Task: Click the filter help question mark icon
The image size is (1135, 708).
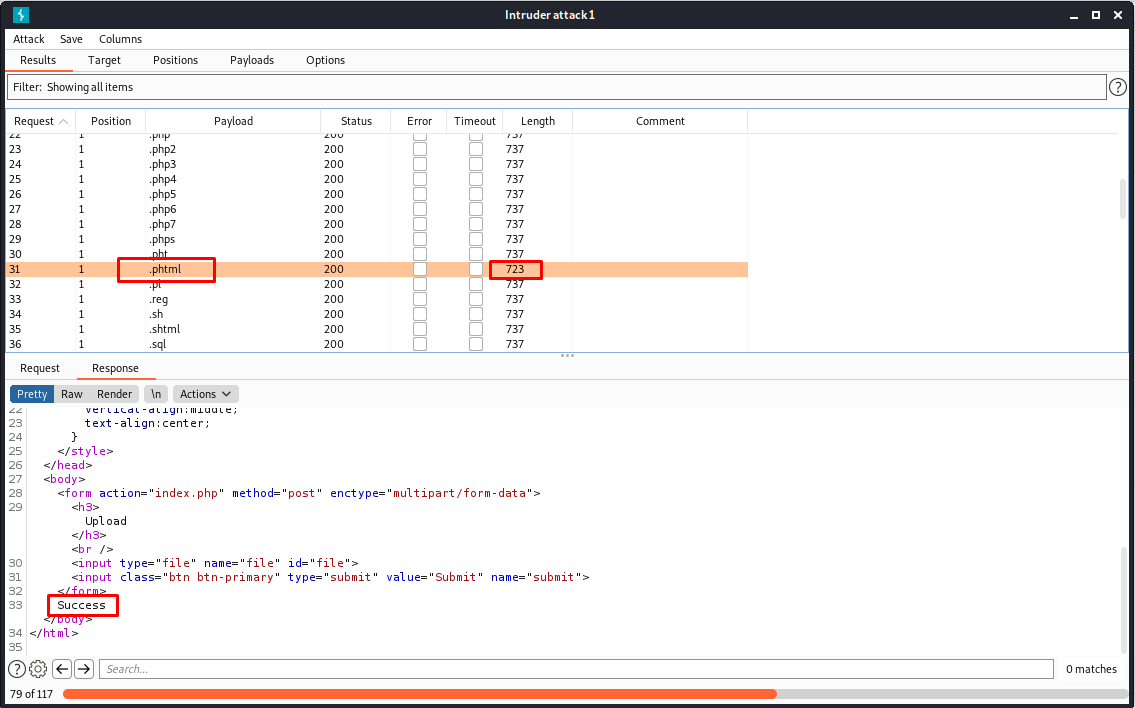Action: click(1119, 88)
